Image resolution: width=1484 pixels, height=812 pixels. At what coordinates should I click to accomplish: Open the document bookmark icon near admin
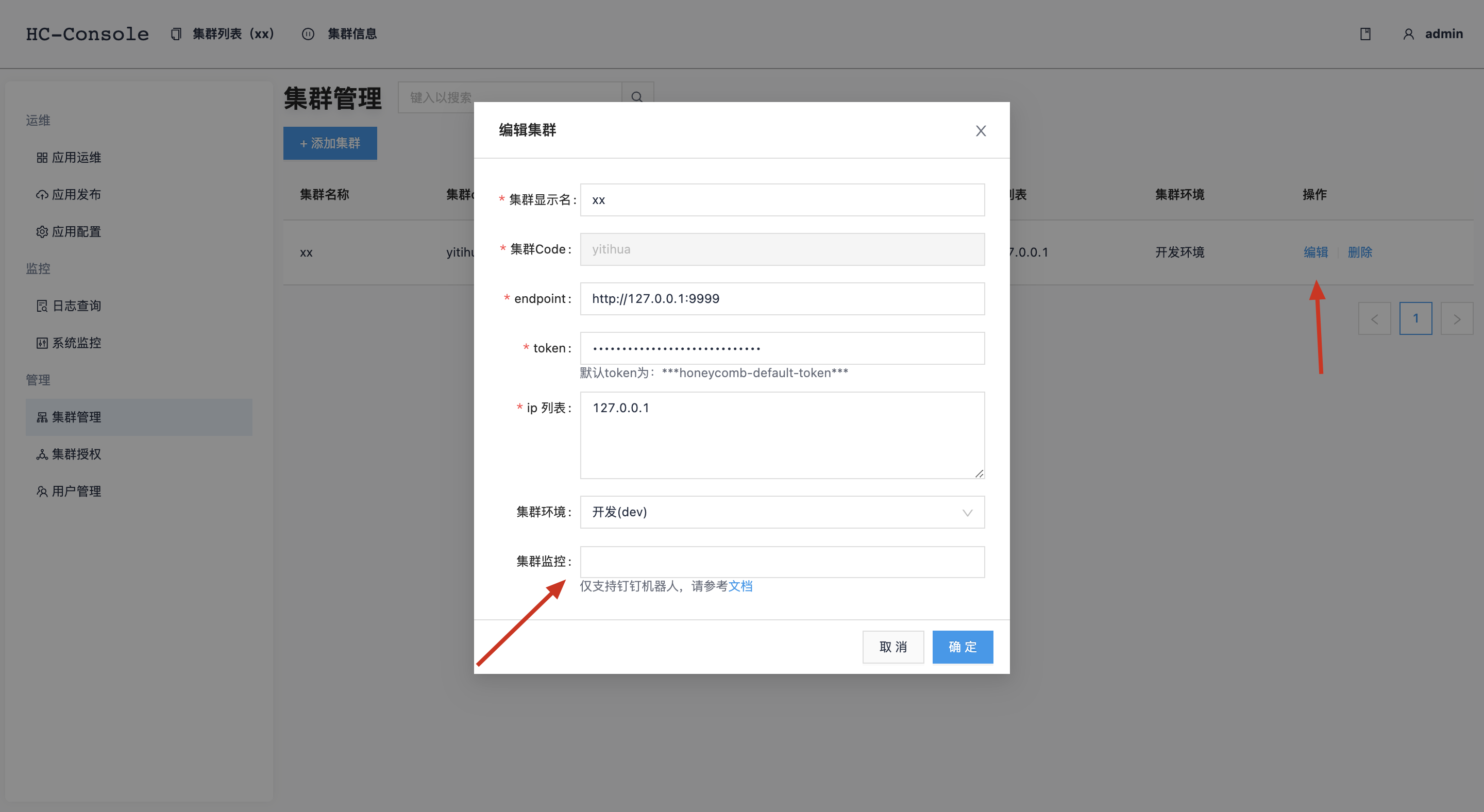pos(1365,34)
